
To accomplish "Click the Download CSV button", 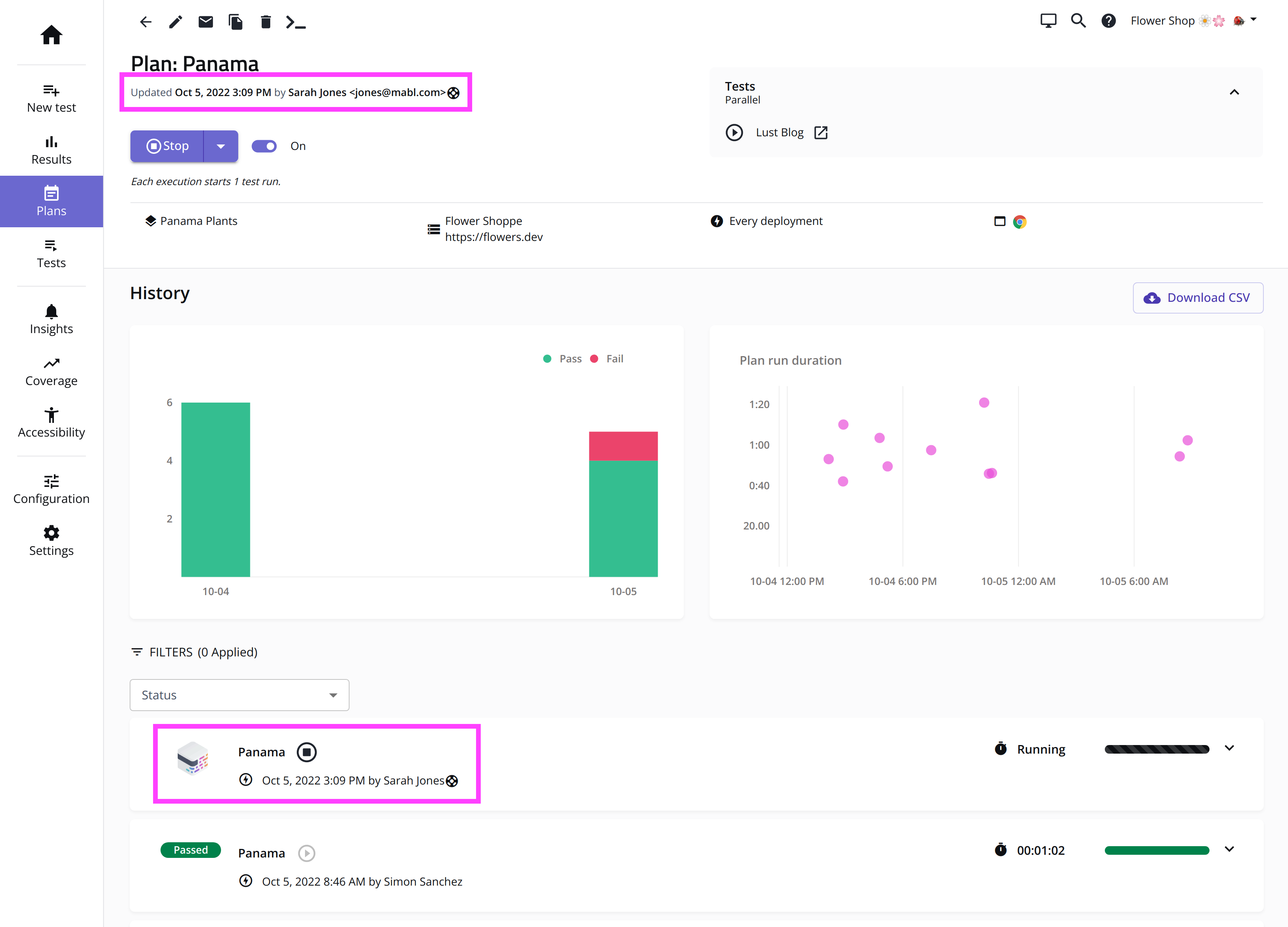I will pyautogui.click(x=1198, y=298).
